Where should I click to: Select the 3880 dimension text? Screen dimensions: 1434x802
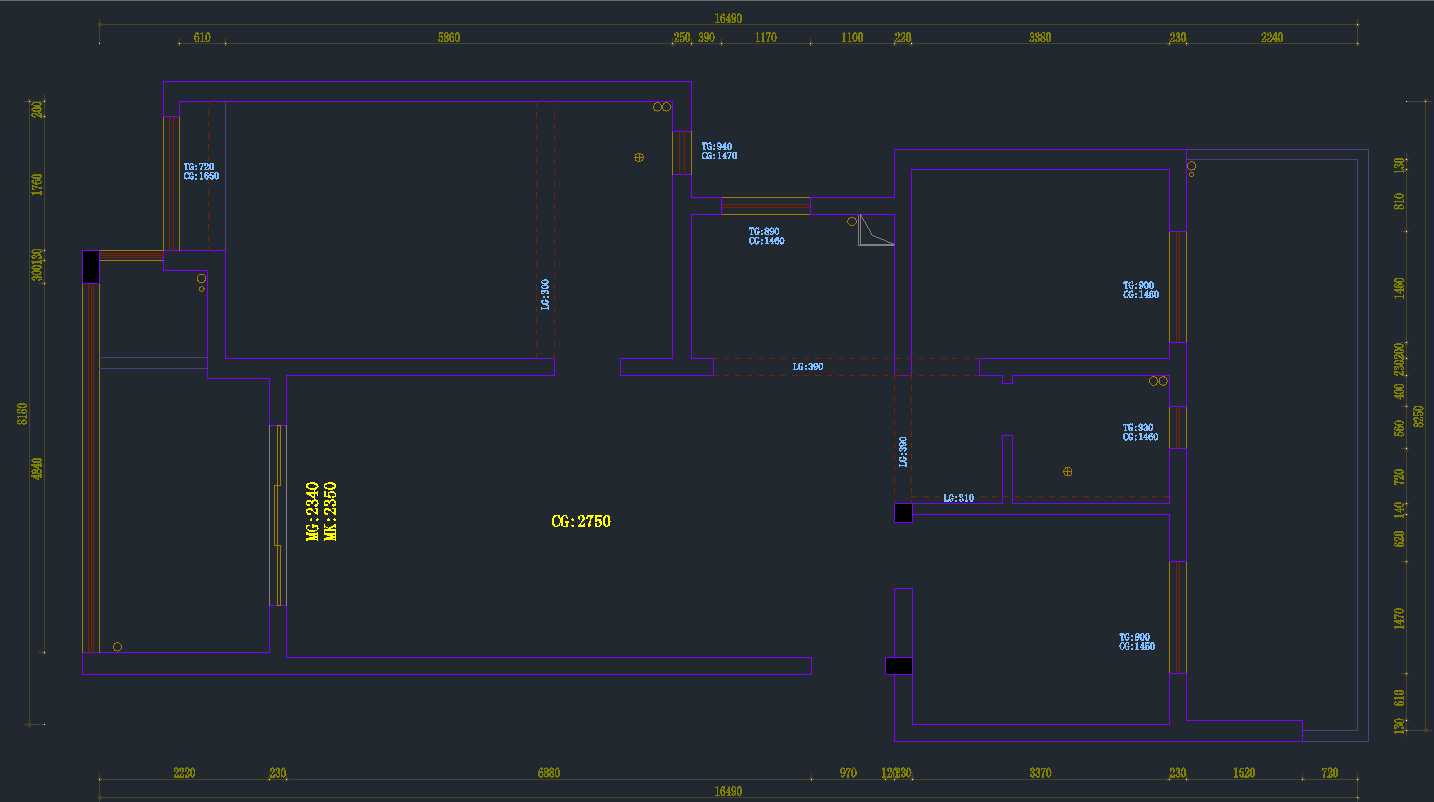click(x=1040, y=38)
